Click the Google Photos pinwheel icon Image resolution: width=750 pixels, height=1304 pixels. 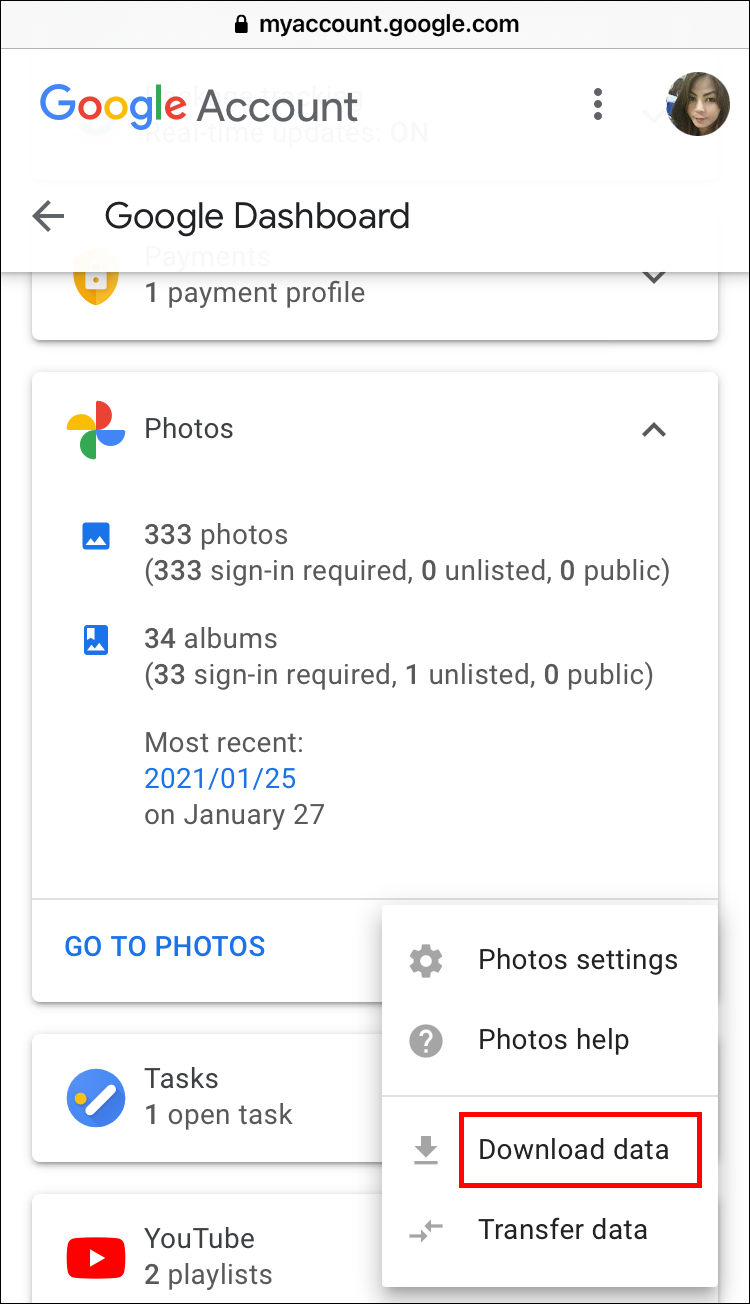(x=96, y=430)
